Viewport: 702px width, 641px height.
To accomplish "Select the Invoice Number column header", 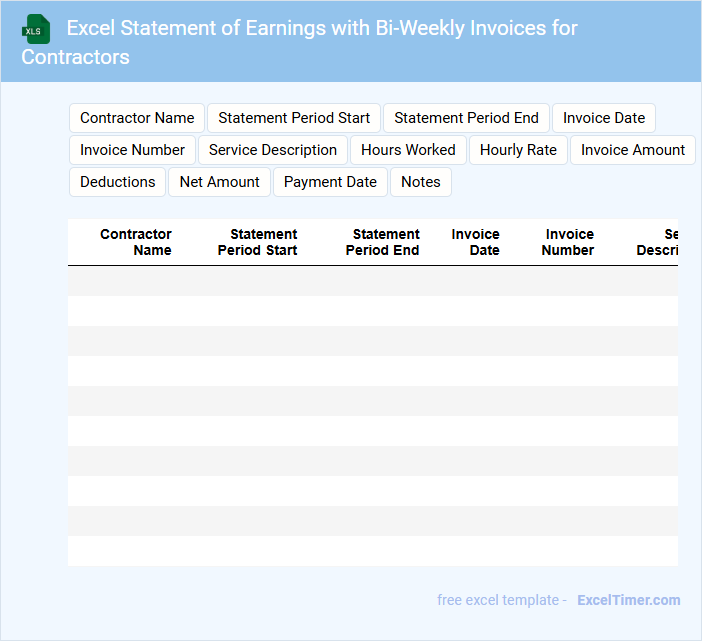I will tap(568, 242).
